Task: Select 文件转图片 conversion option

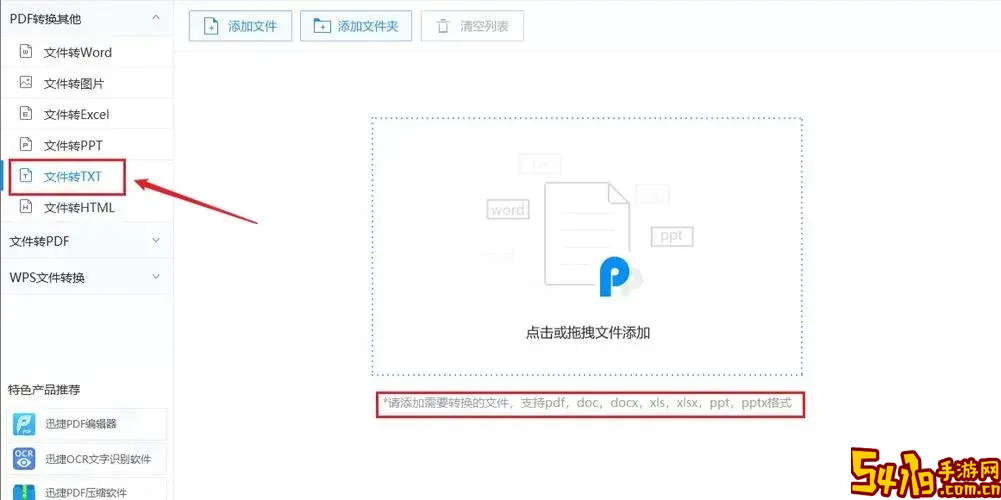Action: (87, 83)
